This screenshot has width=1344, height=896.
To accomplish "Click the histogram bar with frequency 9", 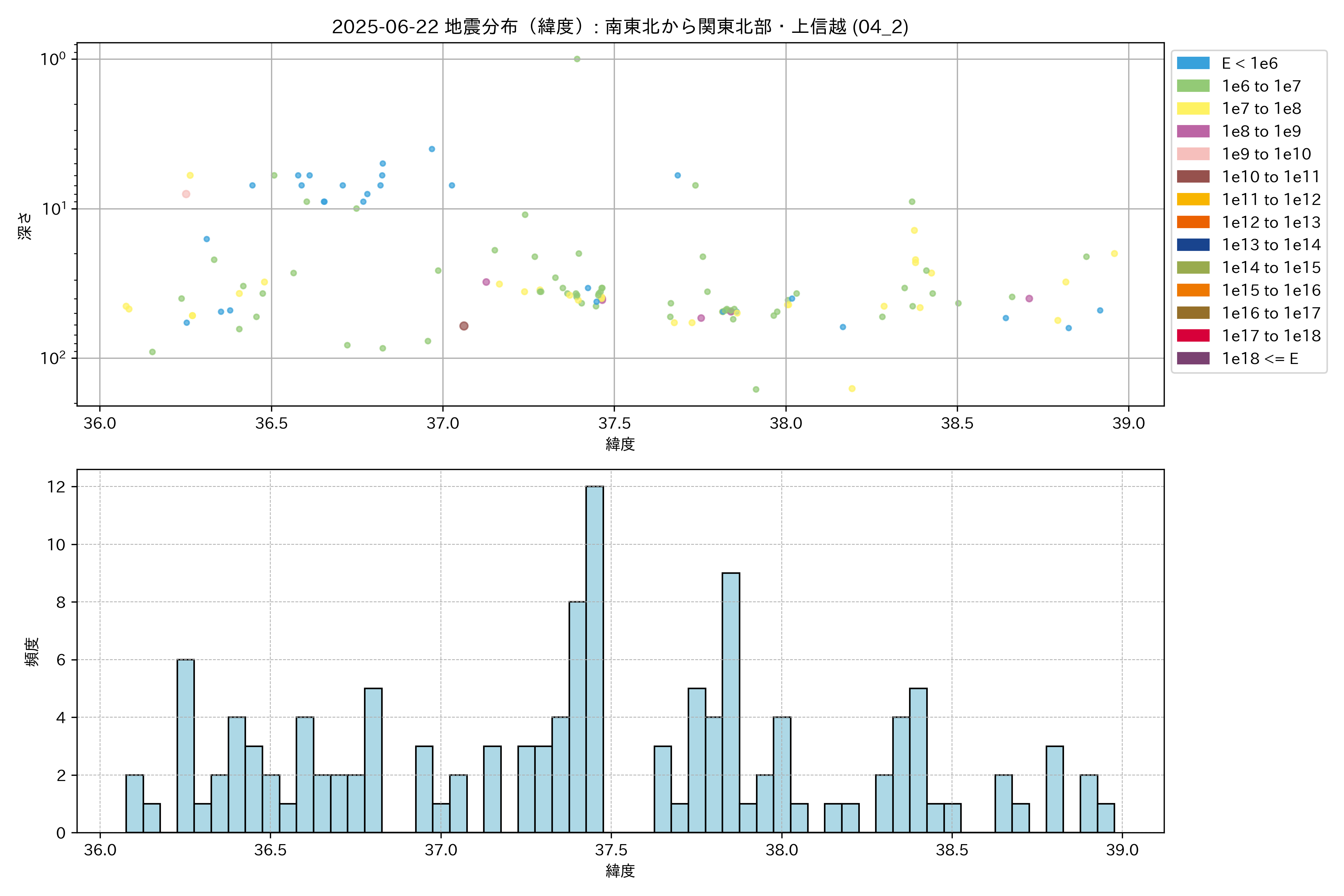I will click(730, 702).
